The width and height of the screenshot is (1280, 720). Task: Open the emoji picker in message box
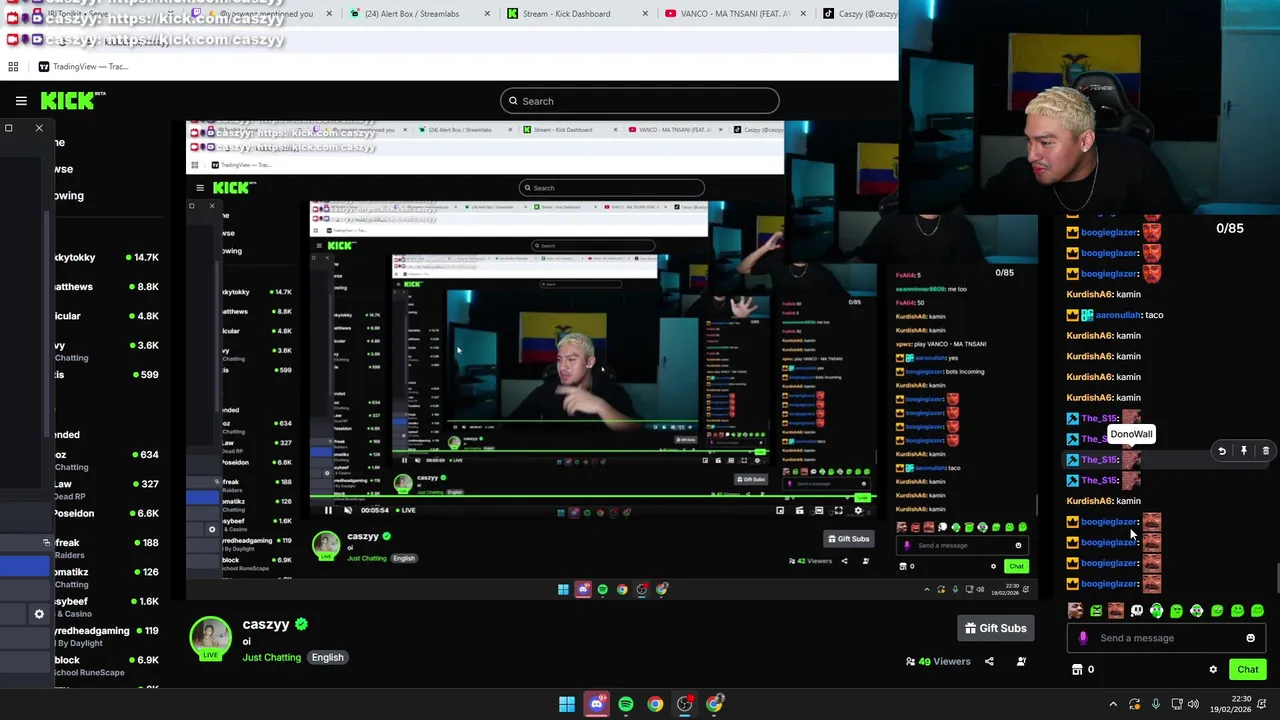pos(1250,638)
